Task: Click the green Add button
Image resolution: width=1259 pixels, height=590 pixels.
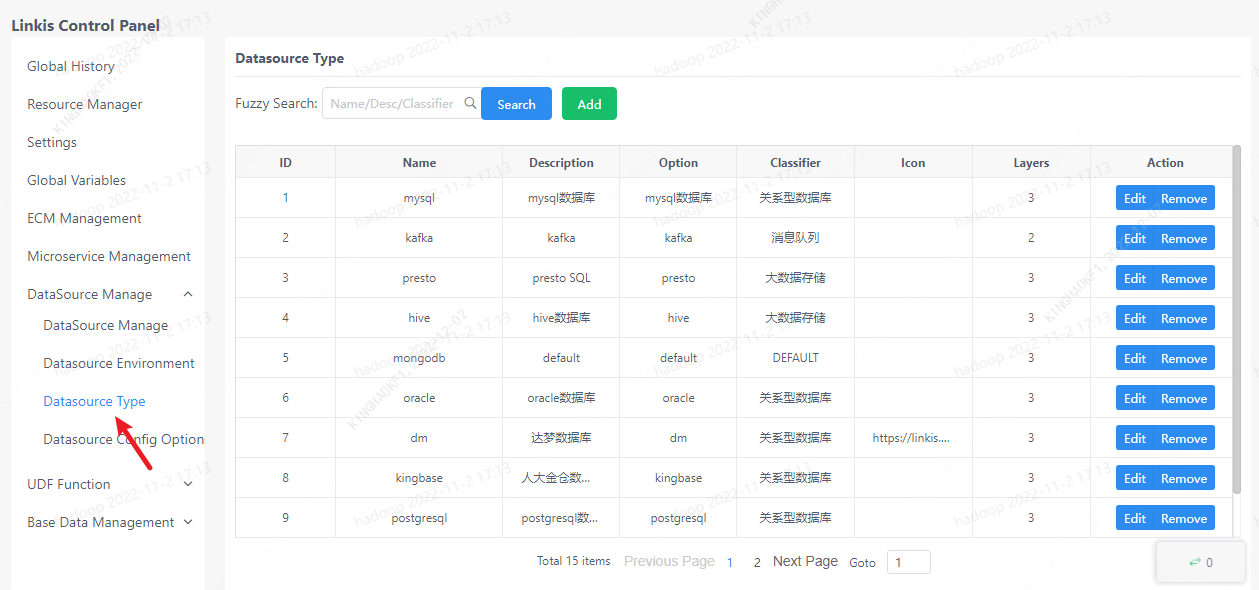Action: (589, 103)
